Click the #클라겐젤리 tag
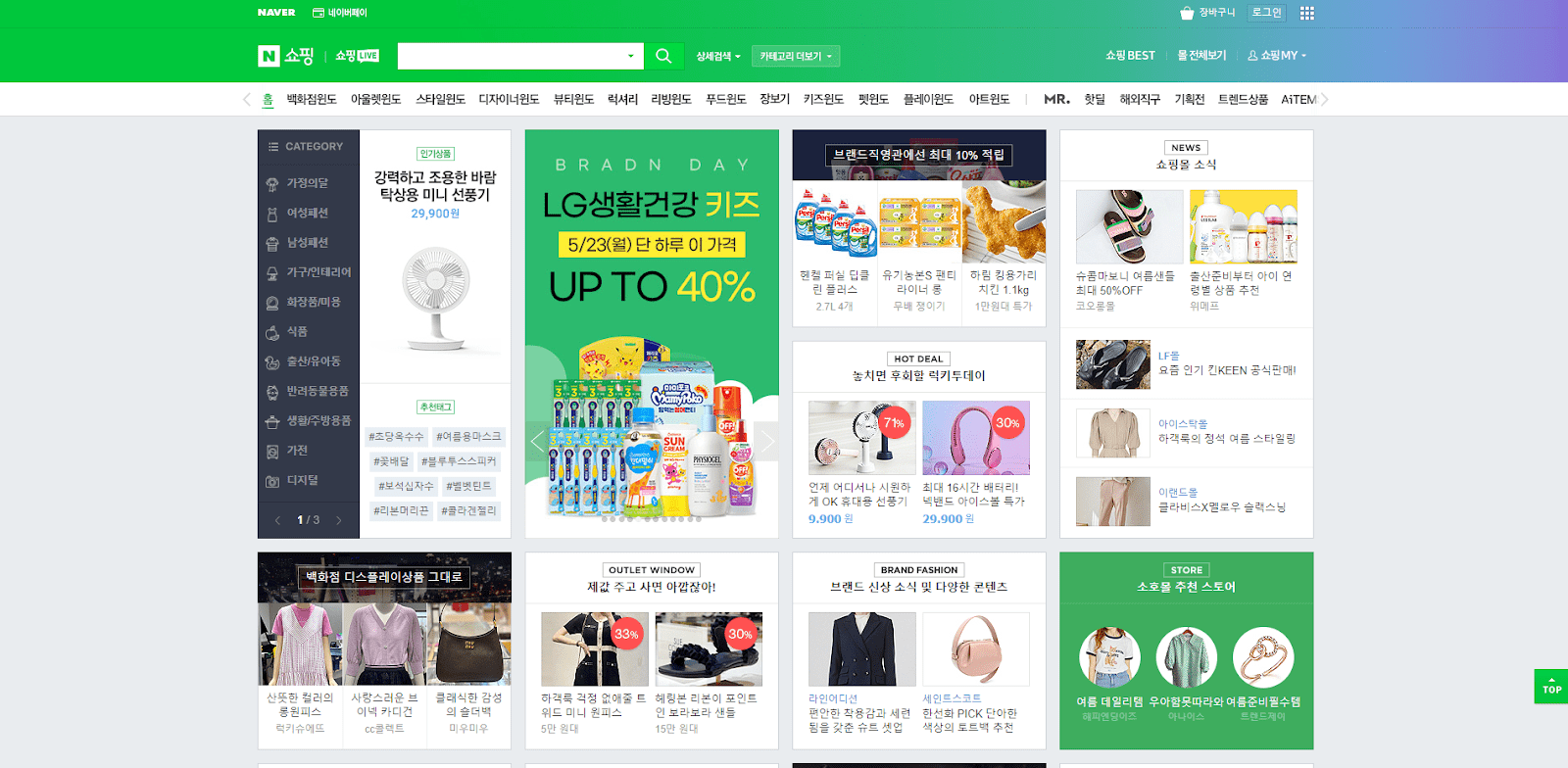Image resolution: width=1568 pixels, height=768 pixels. coord(468,510)
